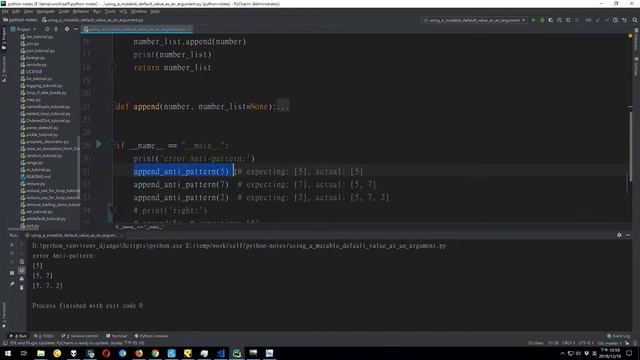Open the run configuration dropdown
The image size is (640, 360).
coord(474,20)
